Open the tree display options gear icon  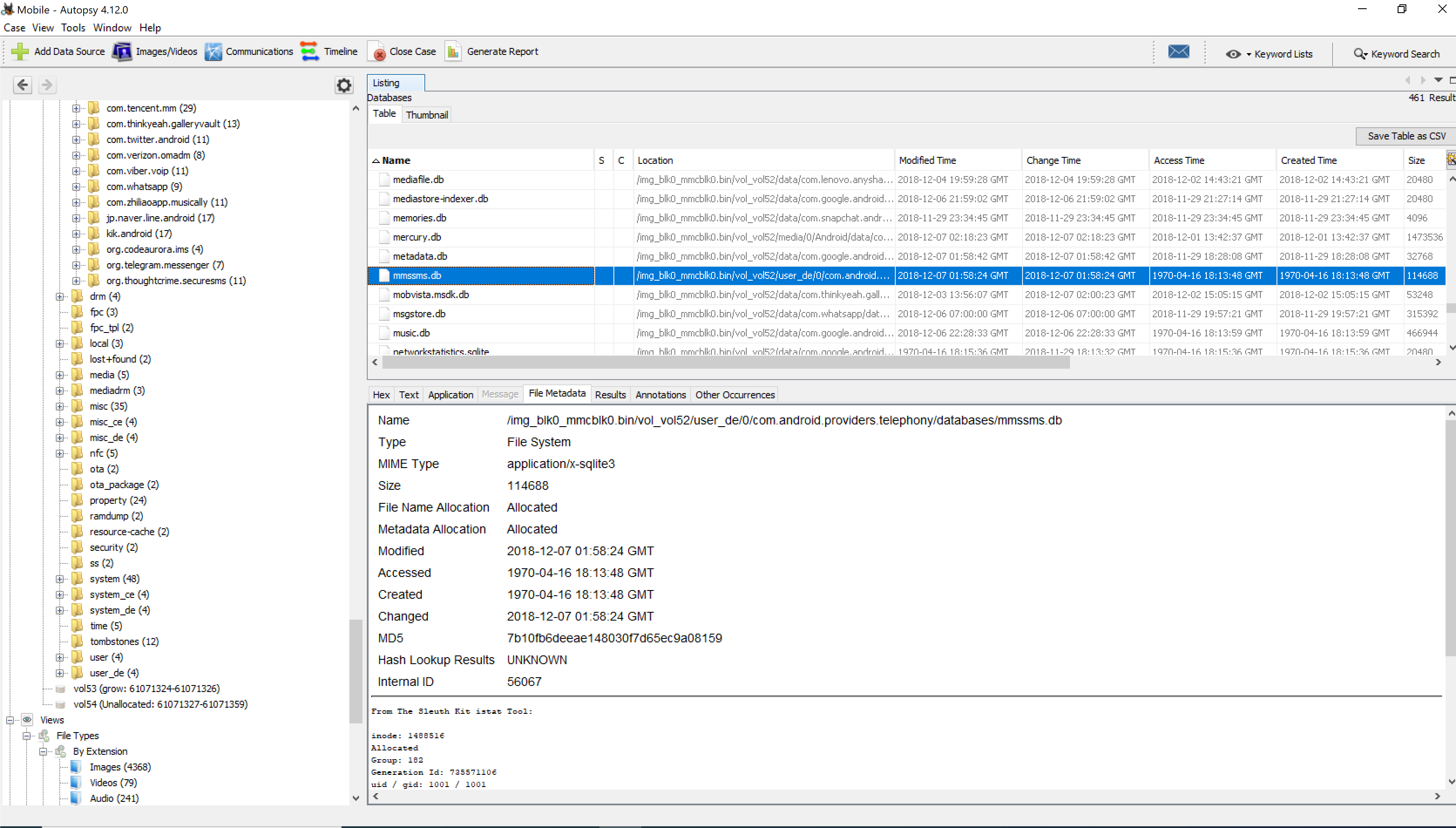(x=344, y=85)
